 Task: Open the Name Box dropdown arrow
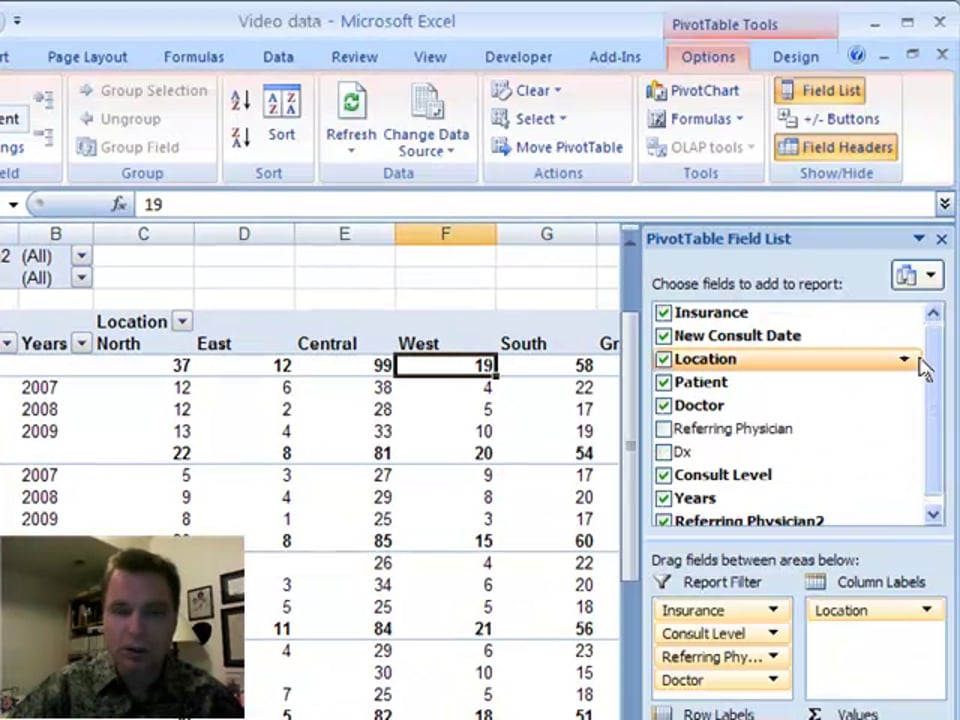tap(13, 204)
